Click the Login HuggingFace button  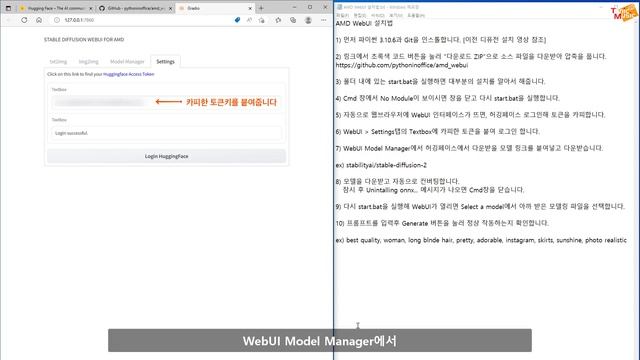[x=167, y=156]
